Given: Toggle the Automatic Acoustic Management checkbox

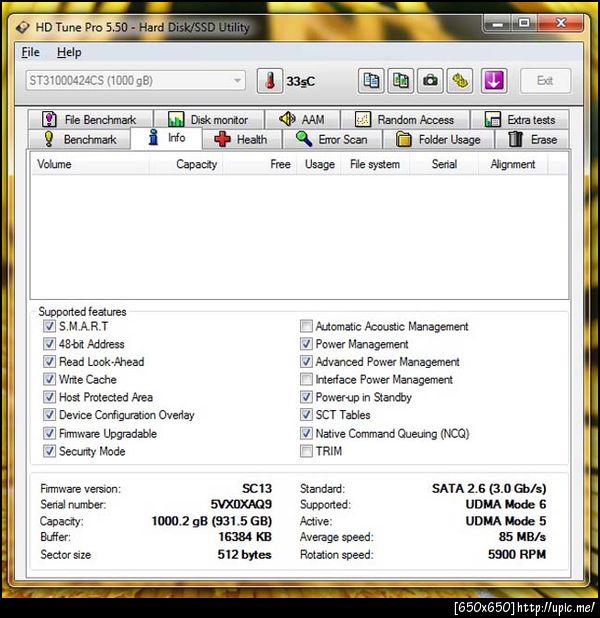Looking at the screenshot, I should coord(306,326).
